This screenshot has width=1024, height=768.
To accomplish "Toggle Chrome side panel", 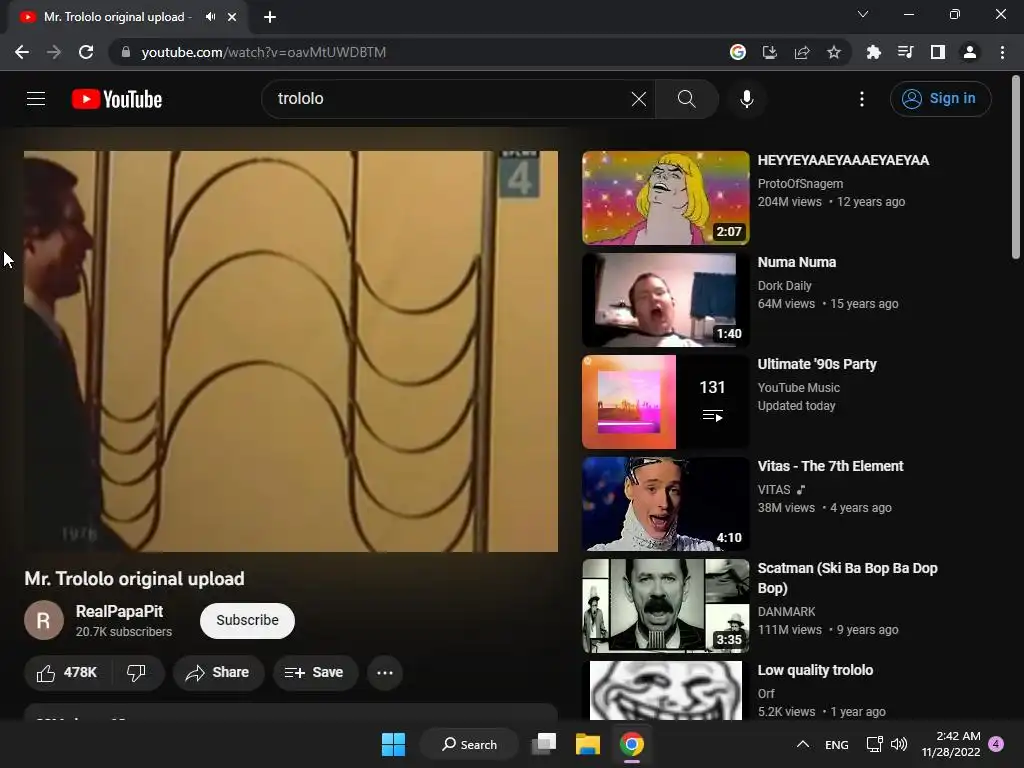I will (938, 52).
